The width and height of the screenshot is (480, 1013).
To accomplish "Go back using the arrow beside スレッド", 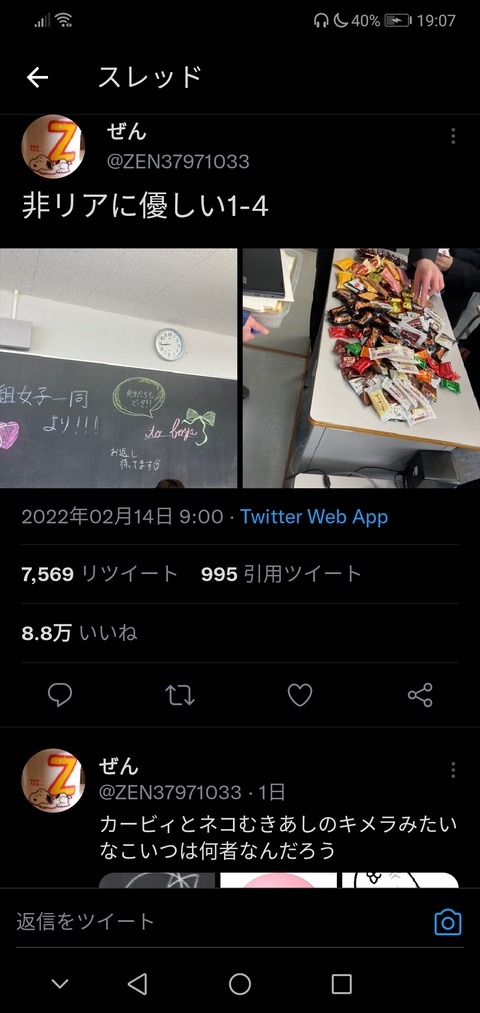I will (37, 78).
